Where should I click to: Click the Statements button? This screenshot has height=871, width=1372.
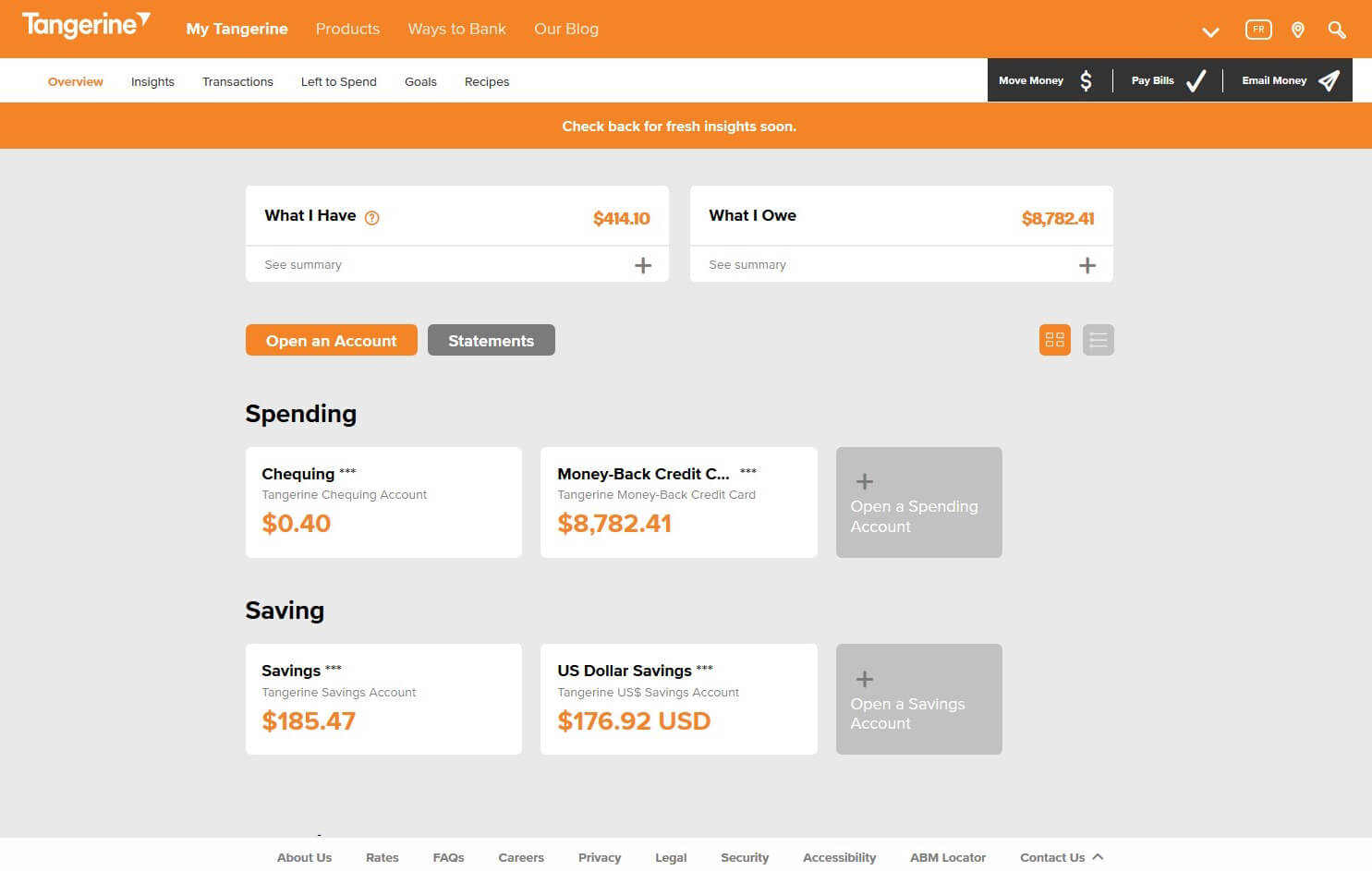click(x=491, y=340)
